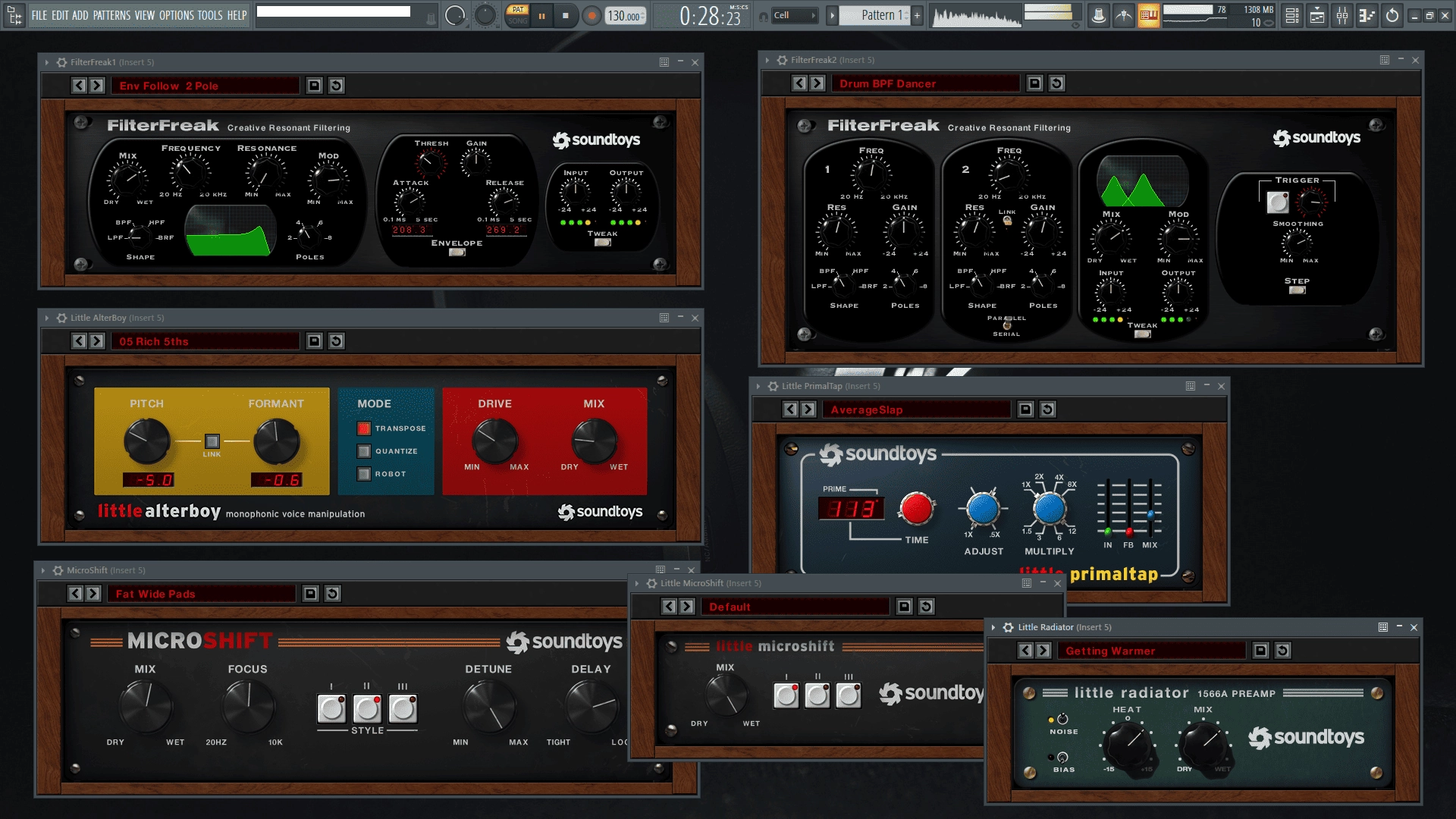
Task: Click the next preset arrow in Little PrimalTap
Action: pyautogui.click(x=808, y=409)
